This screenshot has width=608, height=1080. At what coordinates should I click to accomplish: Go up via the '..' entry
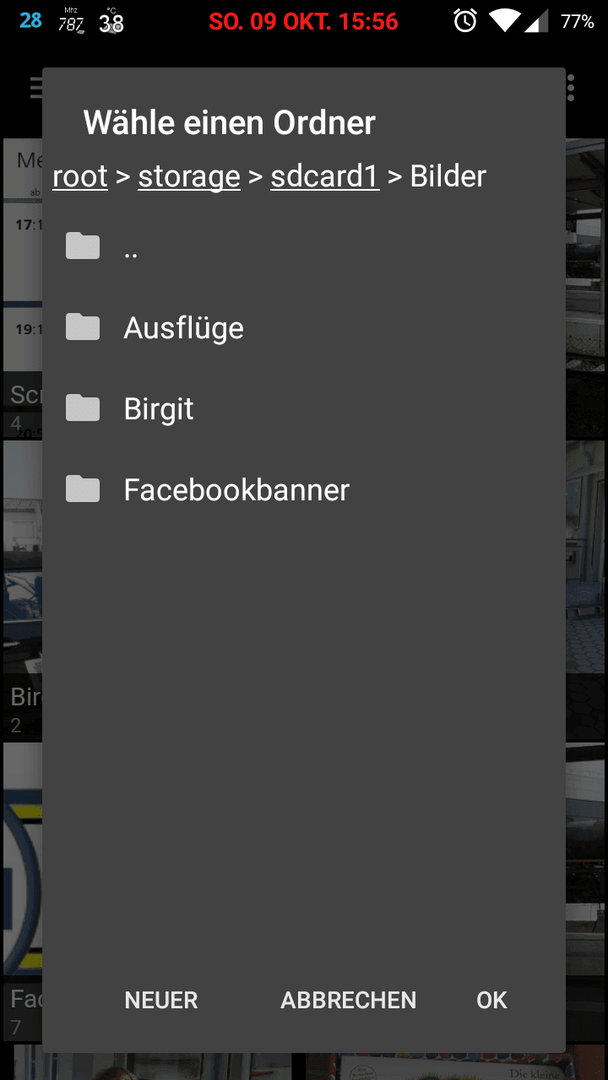[x=304, y=247]
